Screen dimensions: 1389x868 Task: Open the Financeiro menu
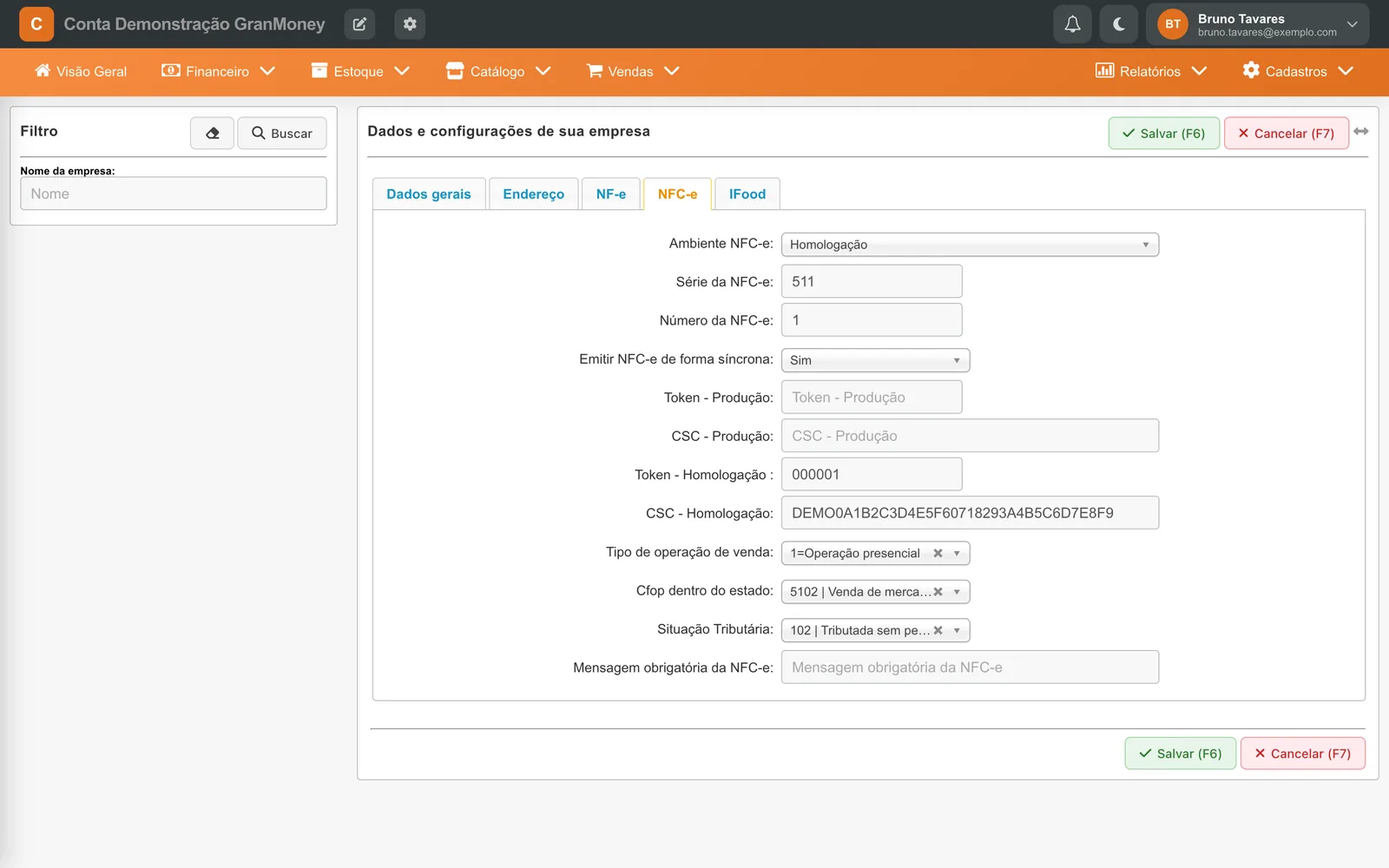pos(218,71)
